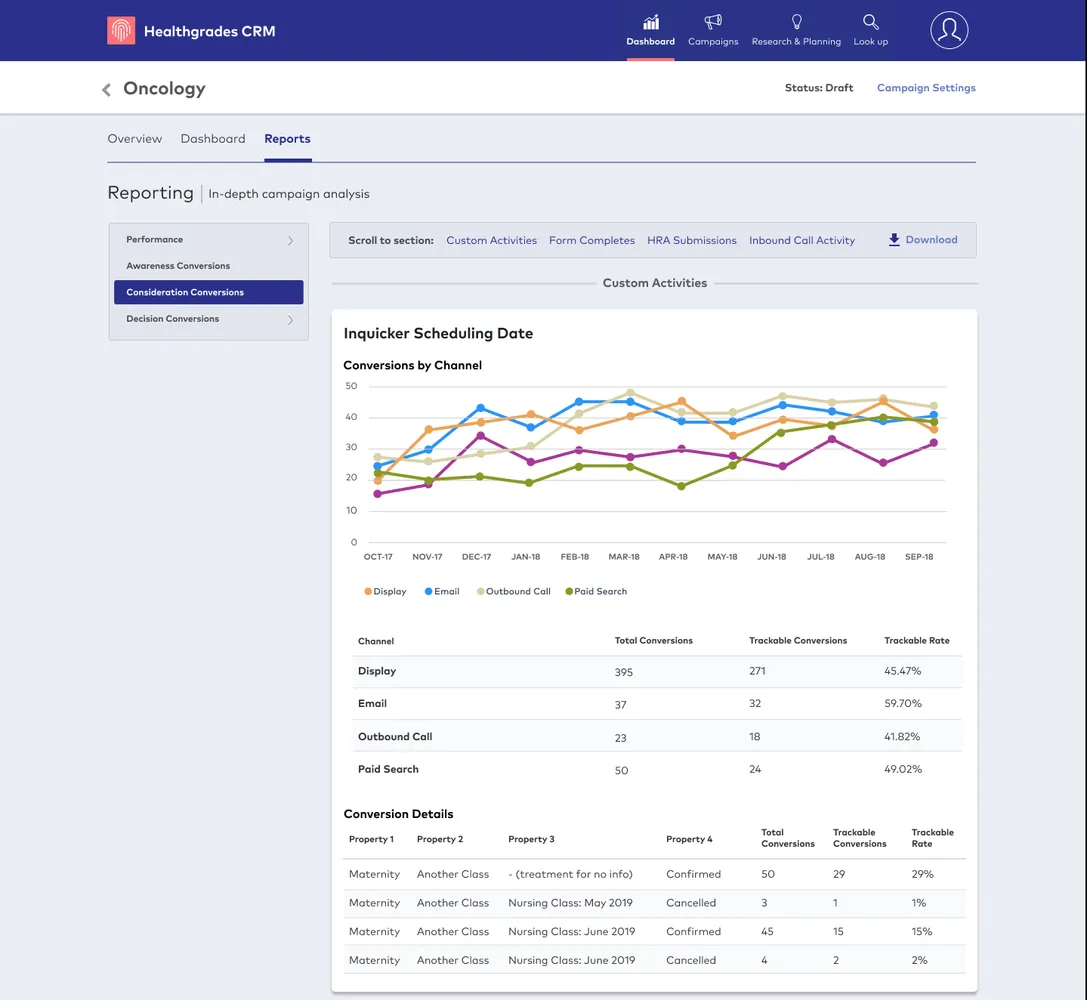Toggle the Display series in chart legend
This screenshot has width=1087, height=1000.
[x=385, y=592]
